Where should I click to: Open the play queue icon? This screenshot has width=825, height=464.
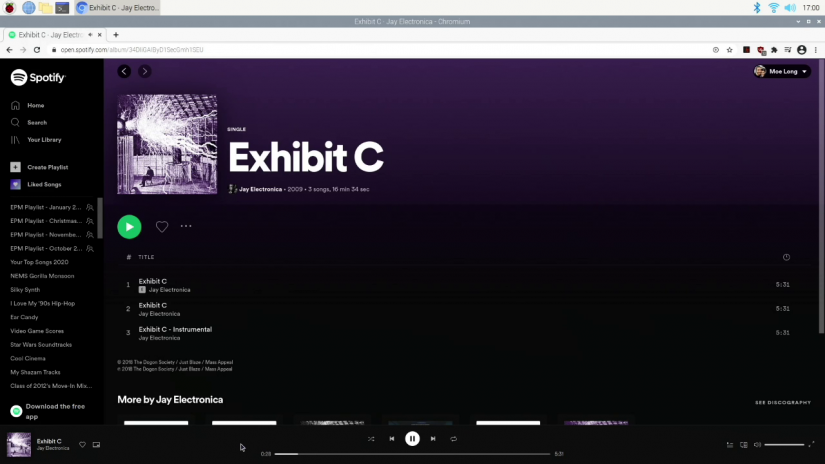tap(730, 445)
